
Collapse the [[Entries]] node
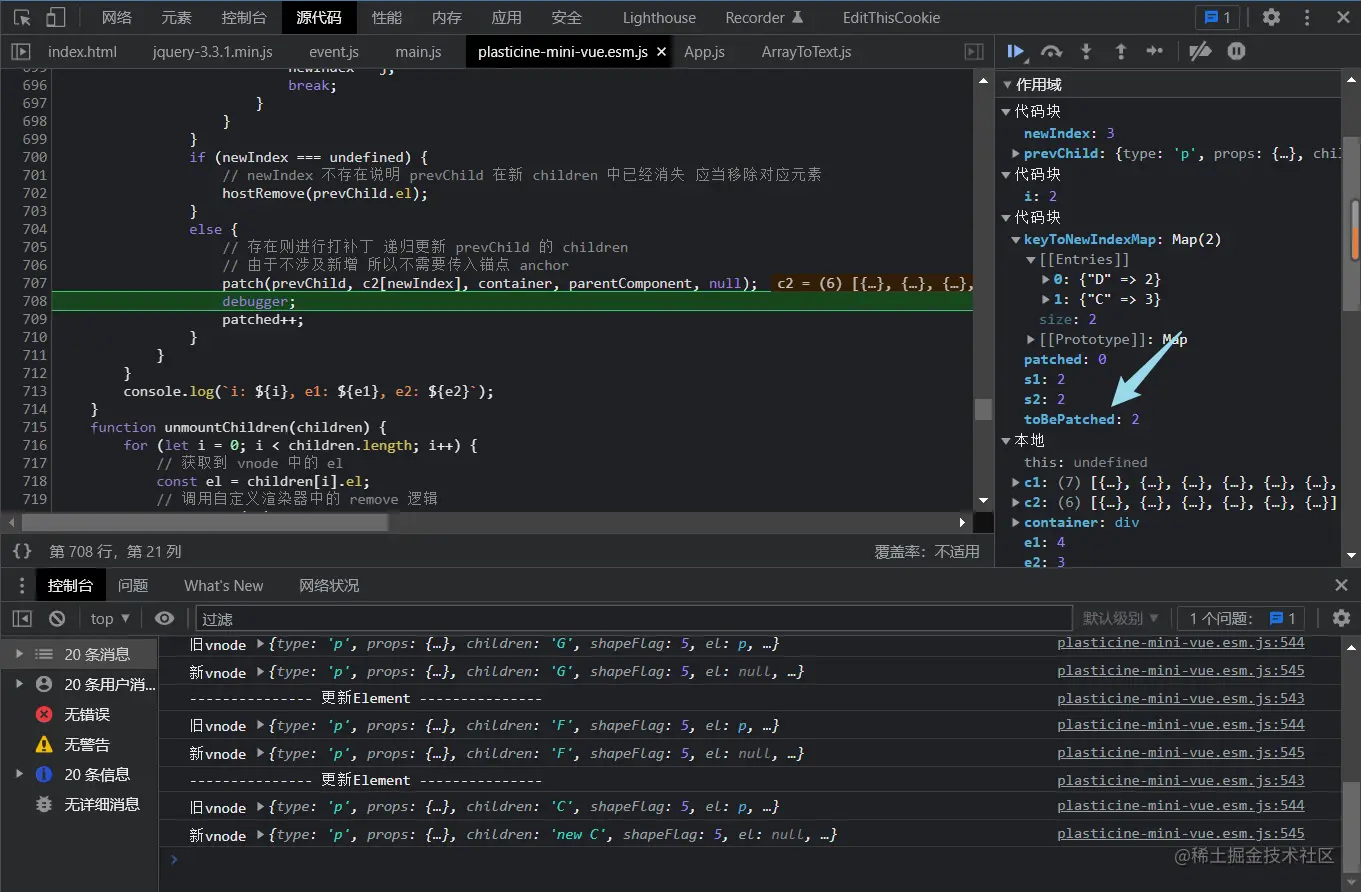point(1031,259)
